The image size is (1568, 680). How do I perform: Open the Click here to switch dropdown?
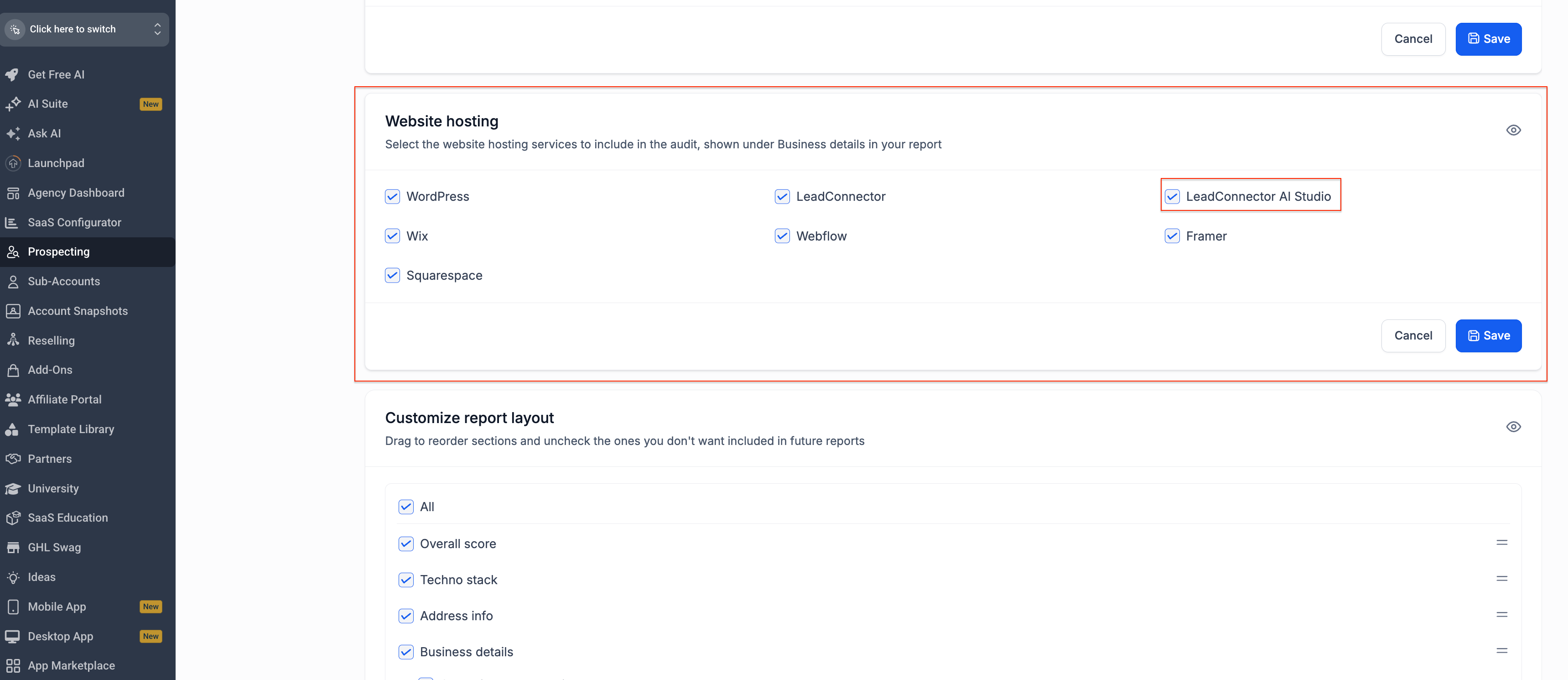coord(85,29)
